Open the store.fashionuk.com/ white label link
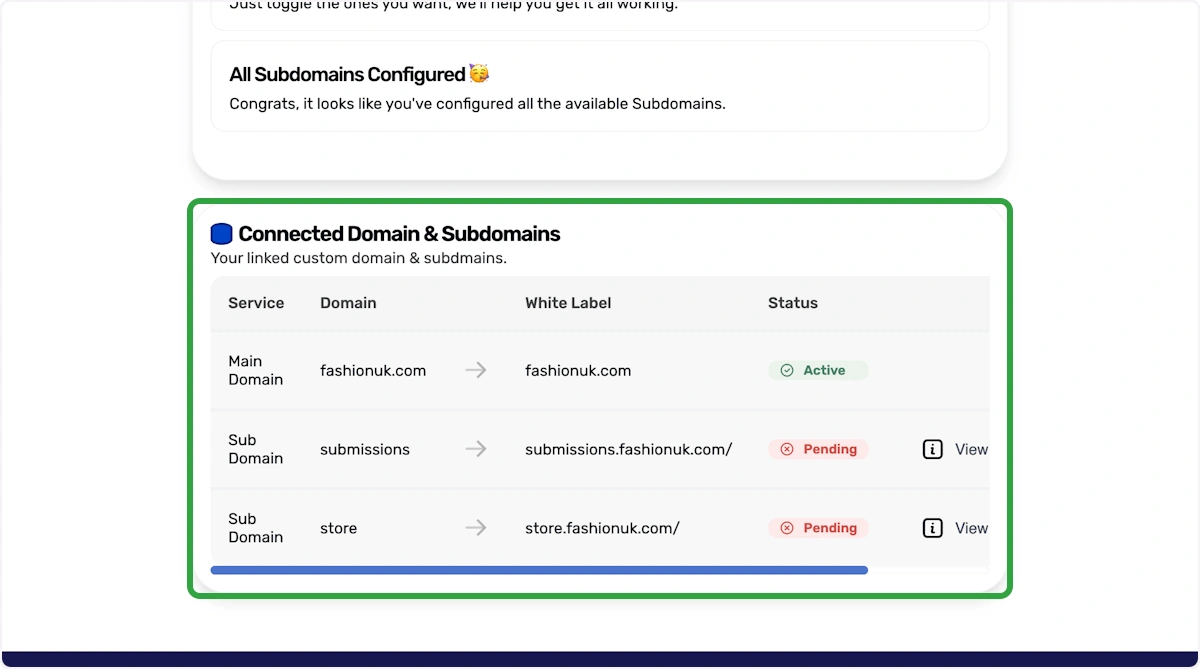This screenshot has width=1200, height=669. point(602,528)
